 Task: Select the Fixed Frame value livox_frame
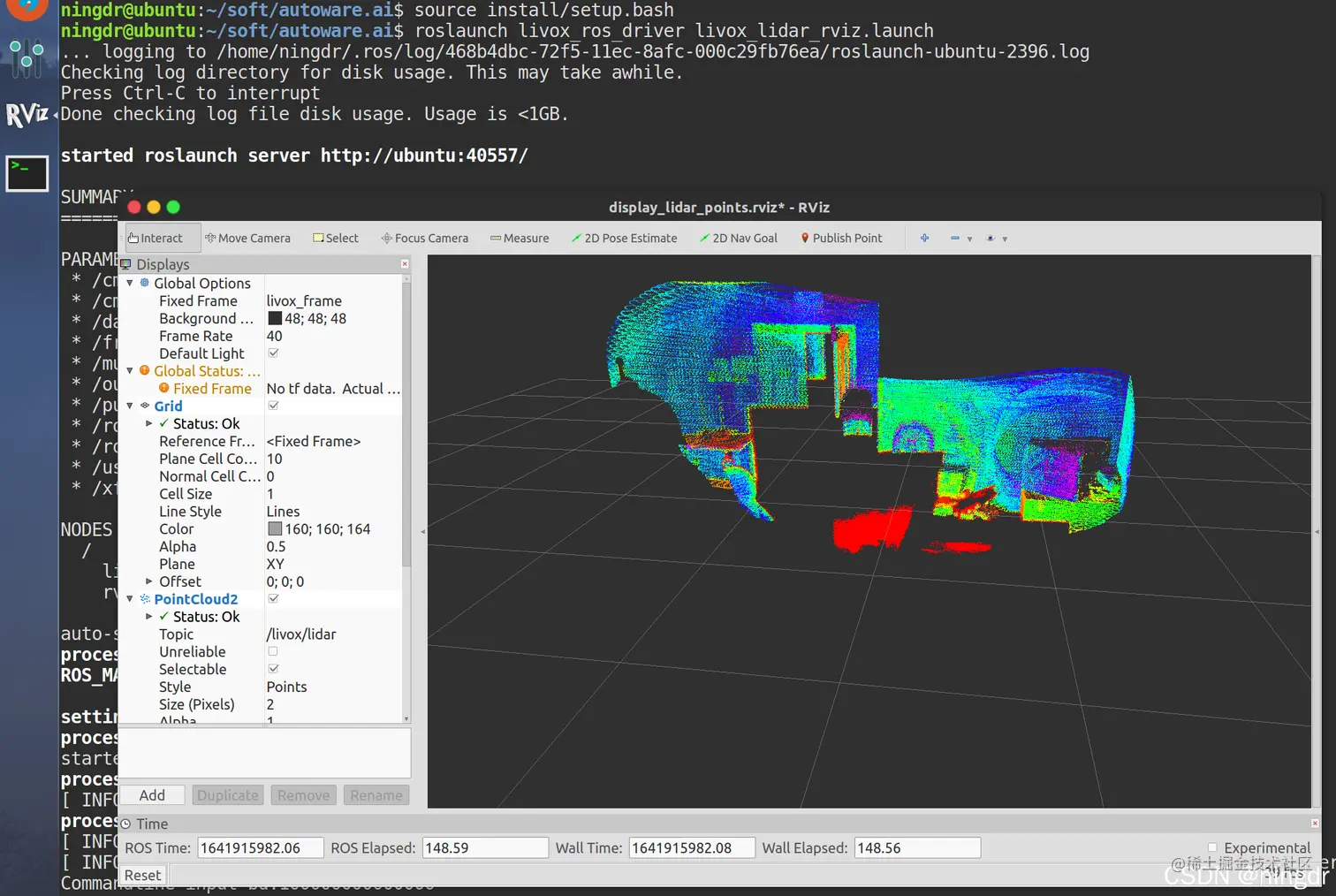click(x=304, y=300)
